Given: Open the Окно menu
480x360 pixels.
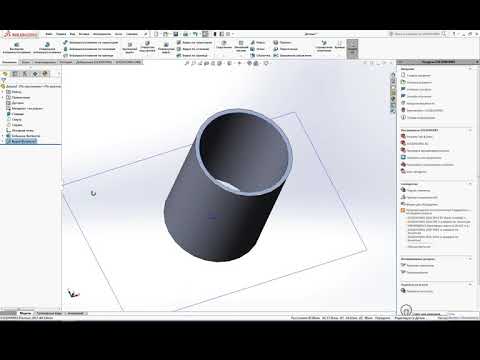Looking at the screenshot, I should tap(119, 34).
